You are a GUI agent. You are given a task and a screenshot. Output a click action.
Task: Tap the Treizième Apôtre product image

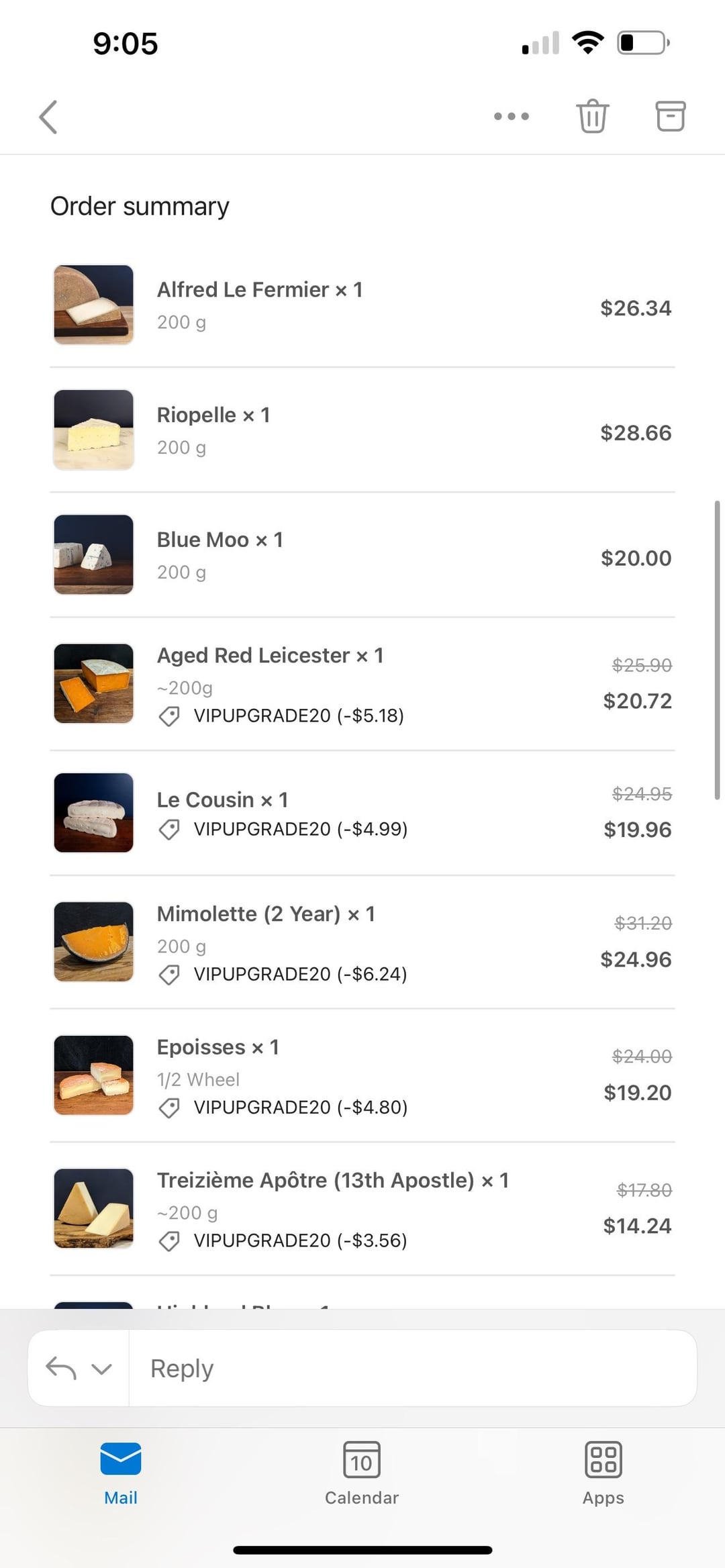click(93, 1208)
